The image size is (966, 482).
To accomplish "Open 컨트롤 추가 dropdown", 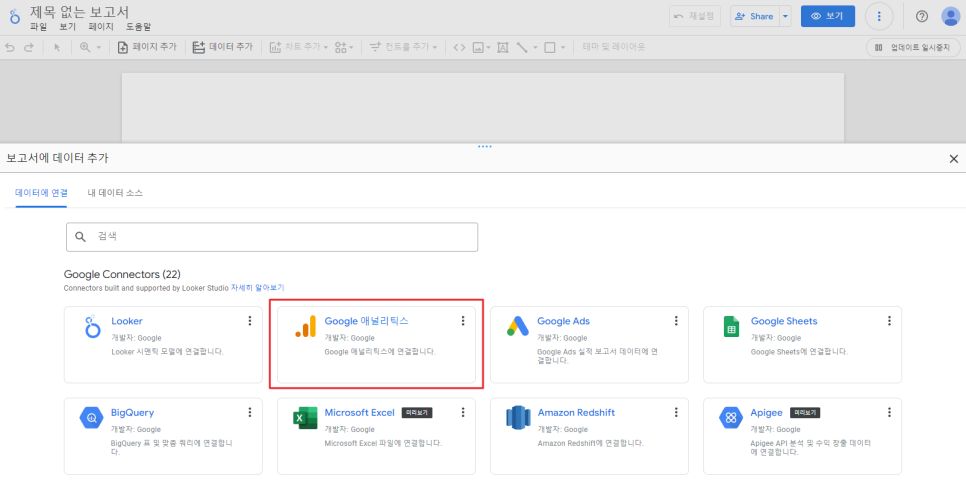I will point(403,47).
